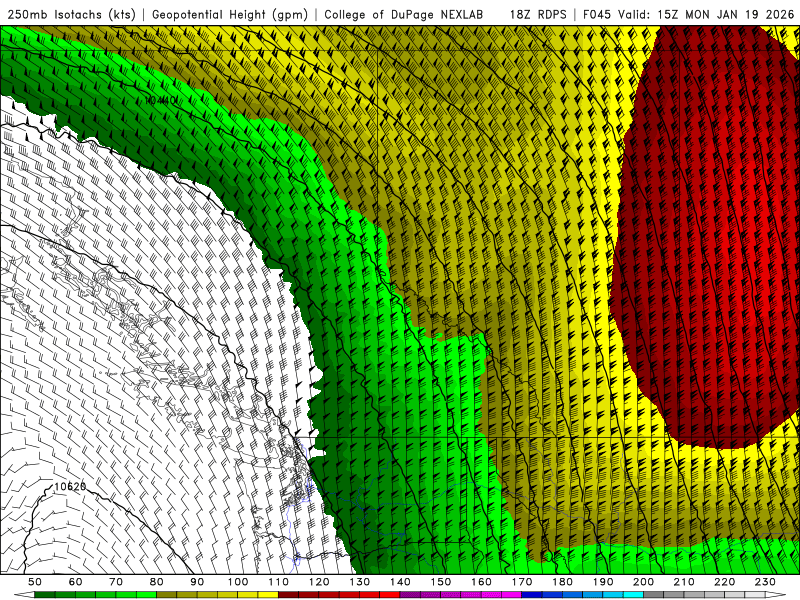Click the 90 label on the color scale
Image resolution: width=800 pixels, height=600 pixels.
point(197,582)
